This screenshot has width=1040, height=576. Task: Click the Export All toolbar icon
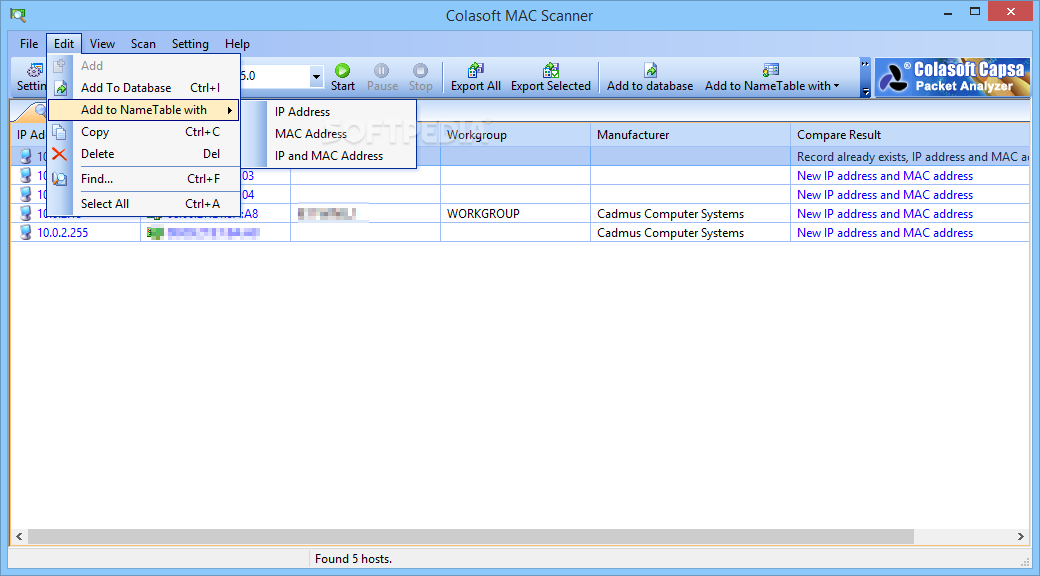[x=476, y=70]
